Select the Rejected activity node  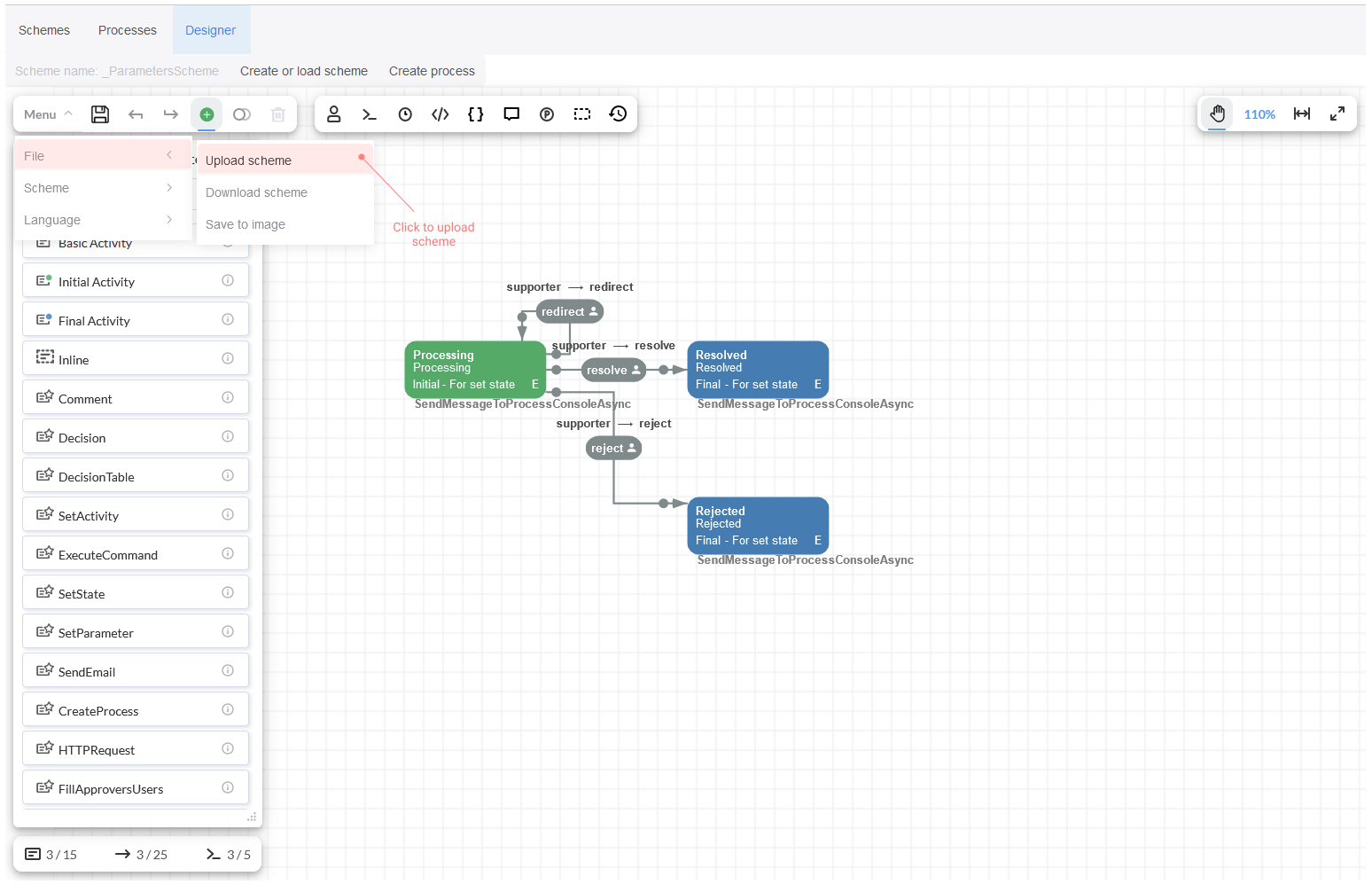pos(758,526)
